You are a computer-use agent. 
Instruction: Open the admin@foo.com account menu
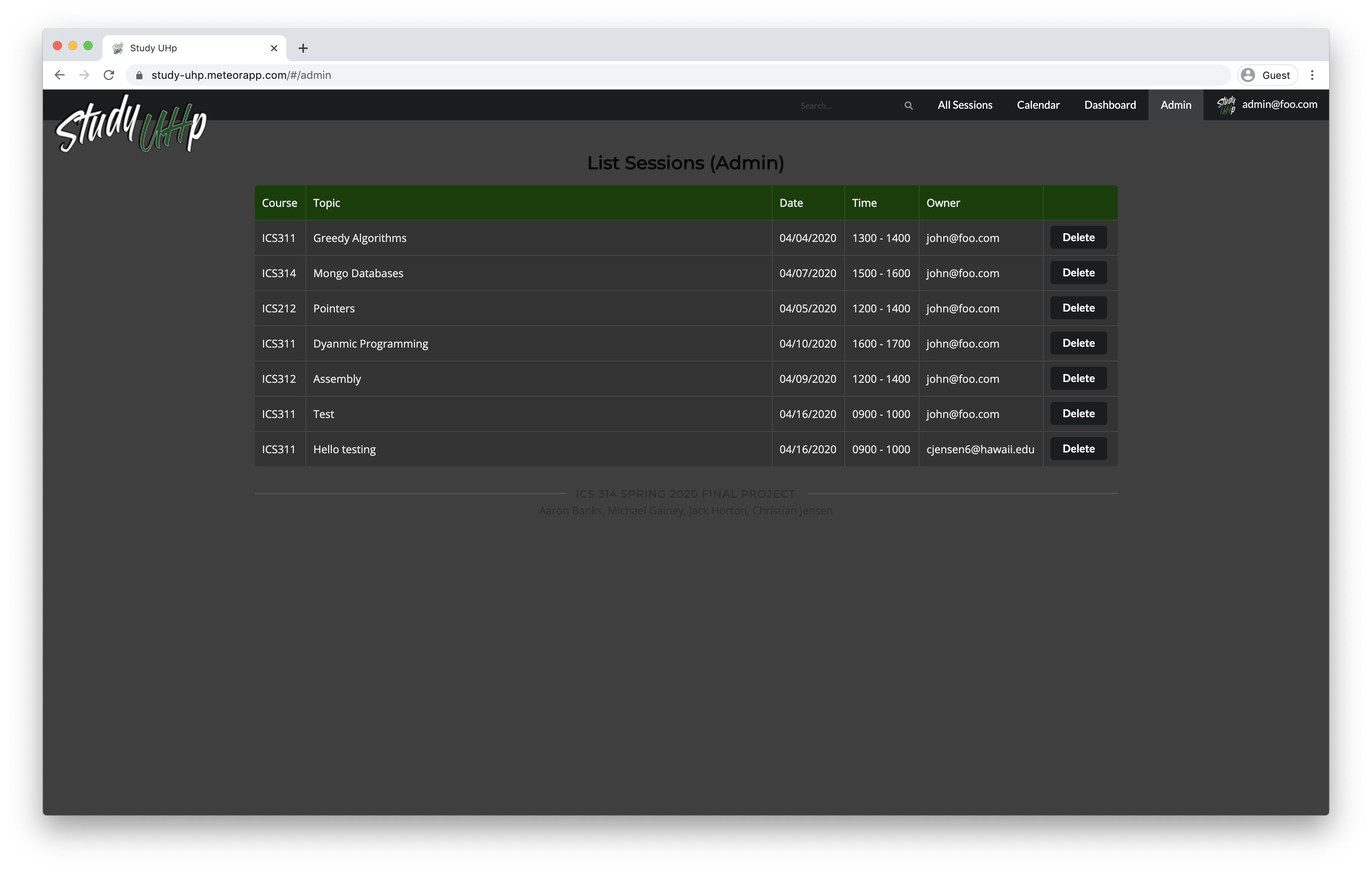(x=1266, y=105)
